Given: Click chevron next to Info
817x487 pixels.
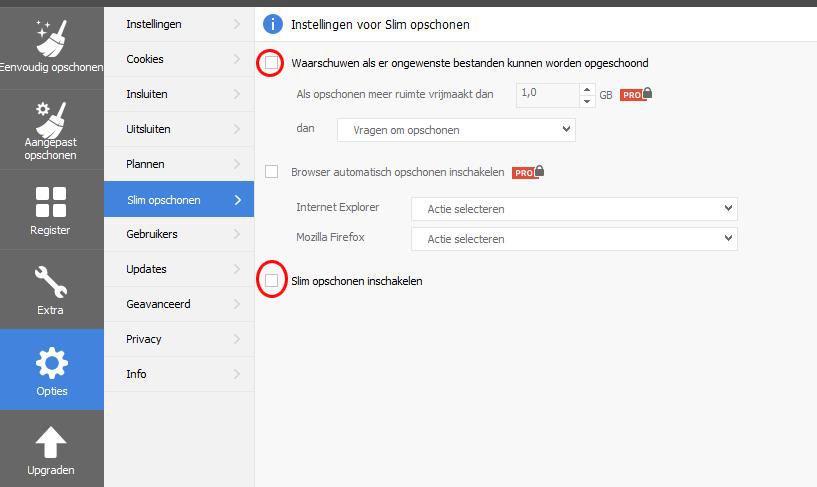Looking at the screenshot, I should pyautogui.click(x=237, y=373).
